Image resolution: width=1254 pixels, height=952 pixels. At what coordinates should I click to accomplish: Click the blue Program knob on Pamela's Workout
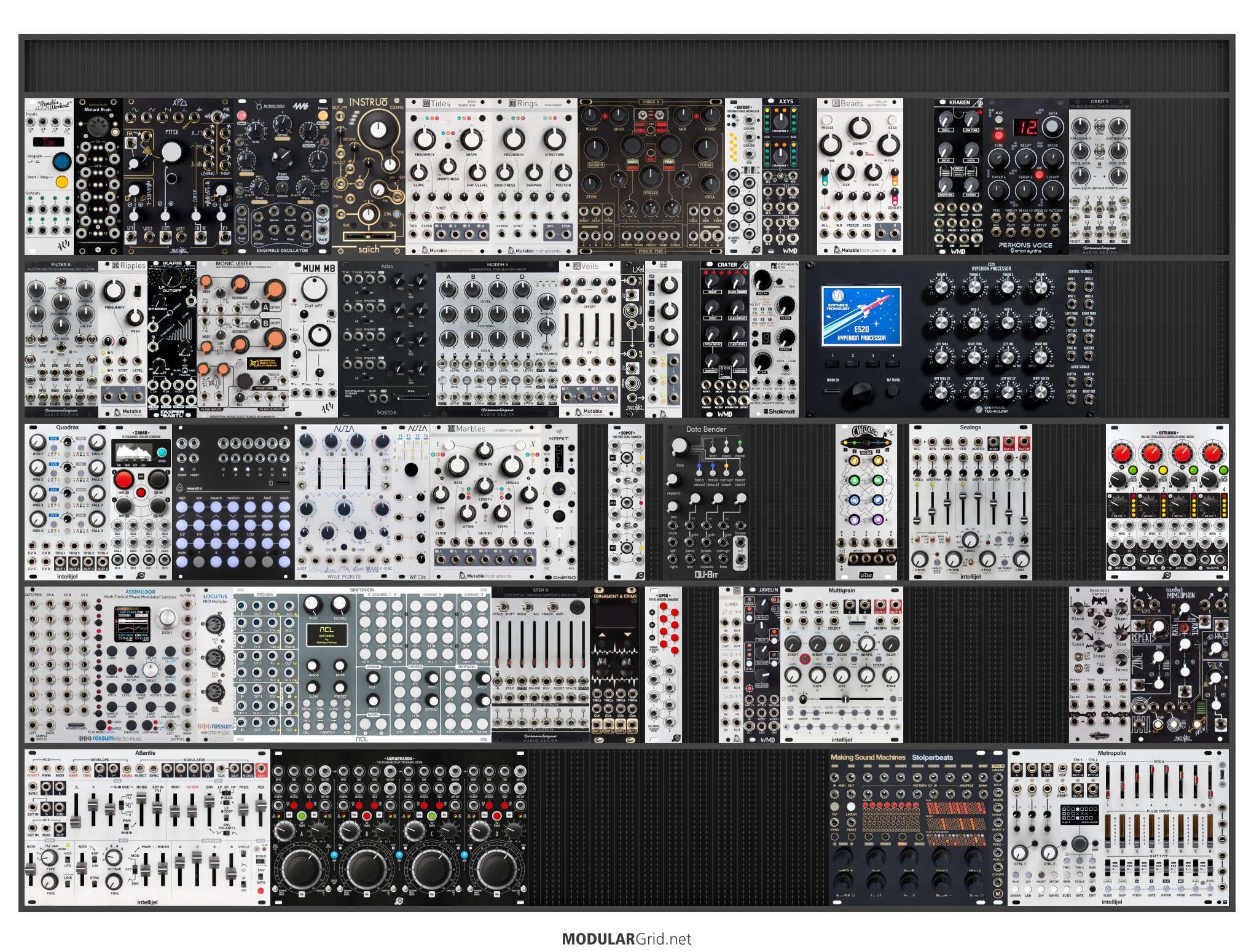(62, 162)
